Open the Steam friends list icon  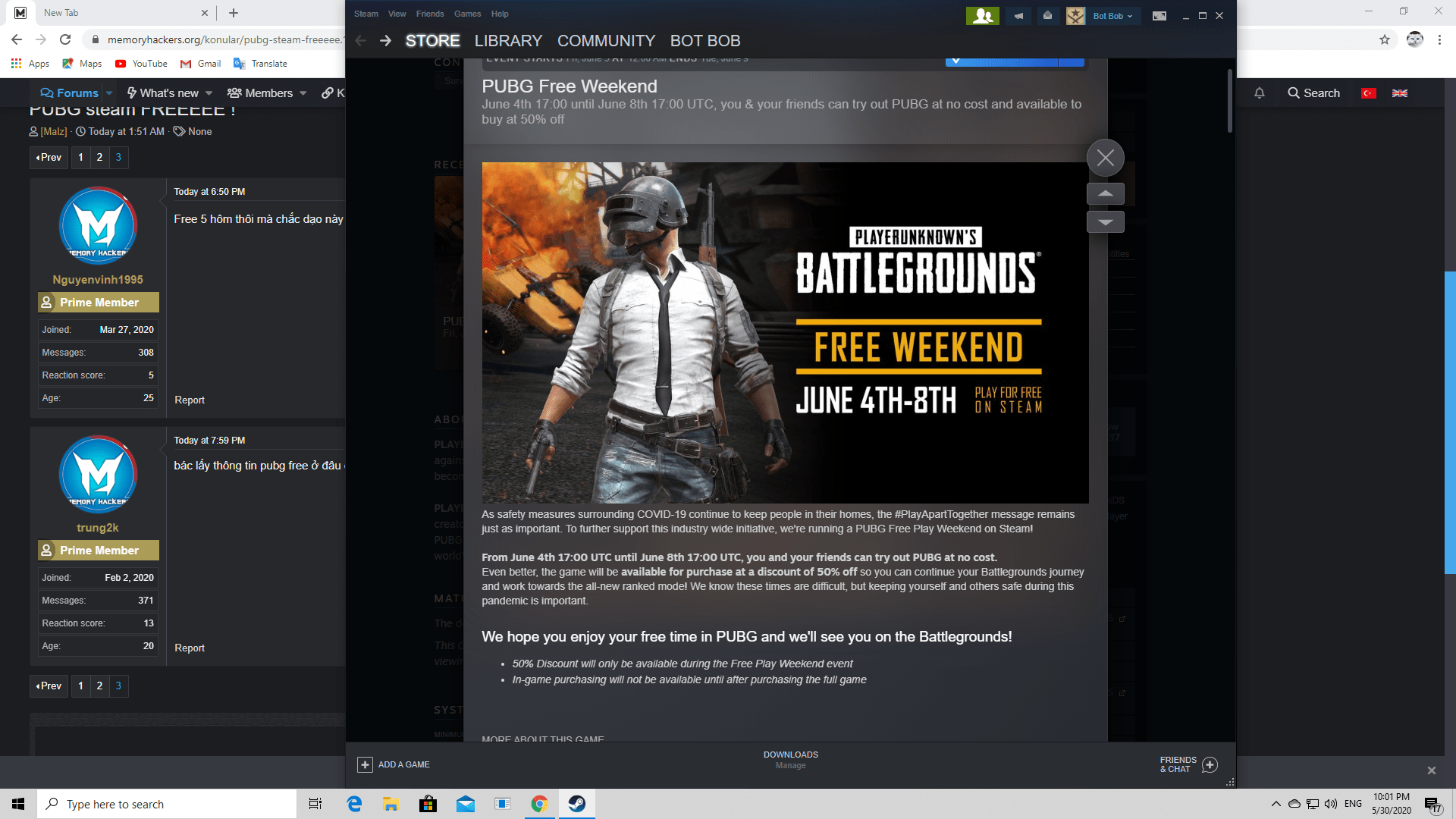pos(982,16)
